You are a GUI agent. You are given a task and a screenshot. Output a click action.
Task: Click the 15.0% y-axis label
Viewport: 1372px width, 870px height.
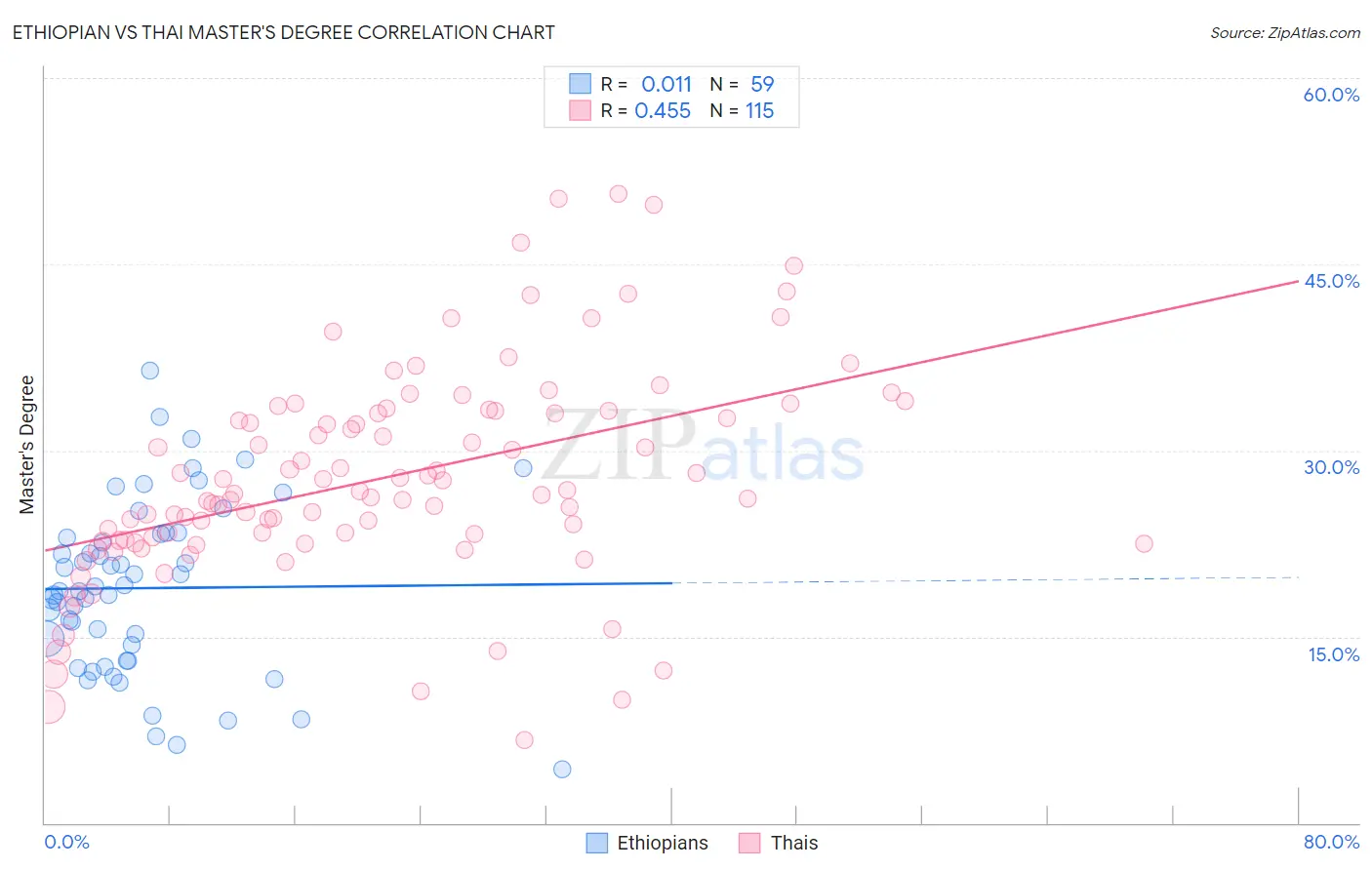click(1333, 654)
